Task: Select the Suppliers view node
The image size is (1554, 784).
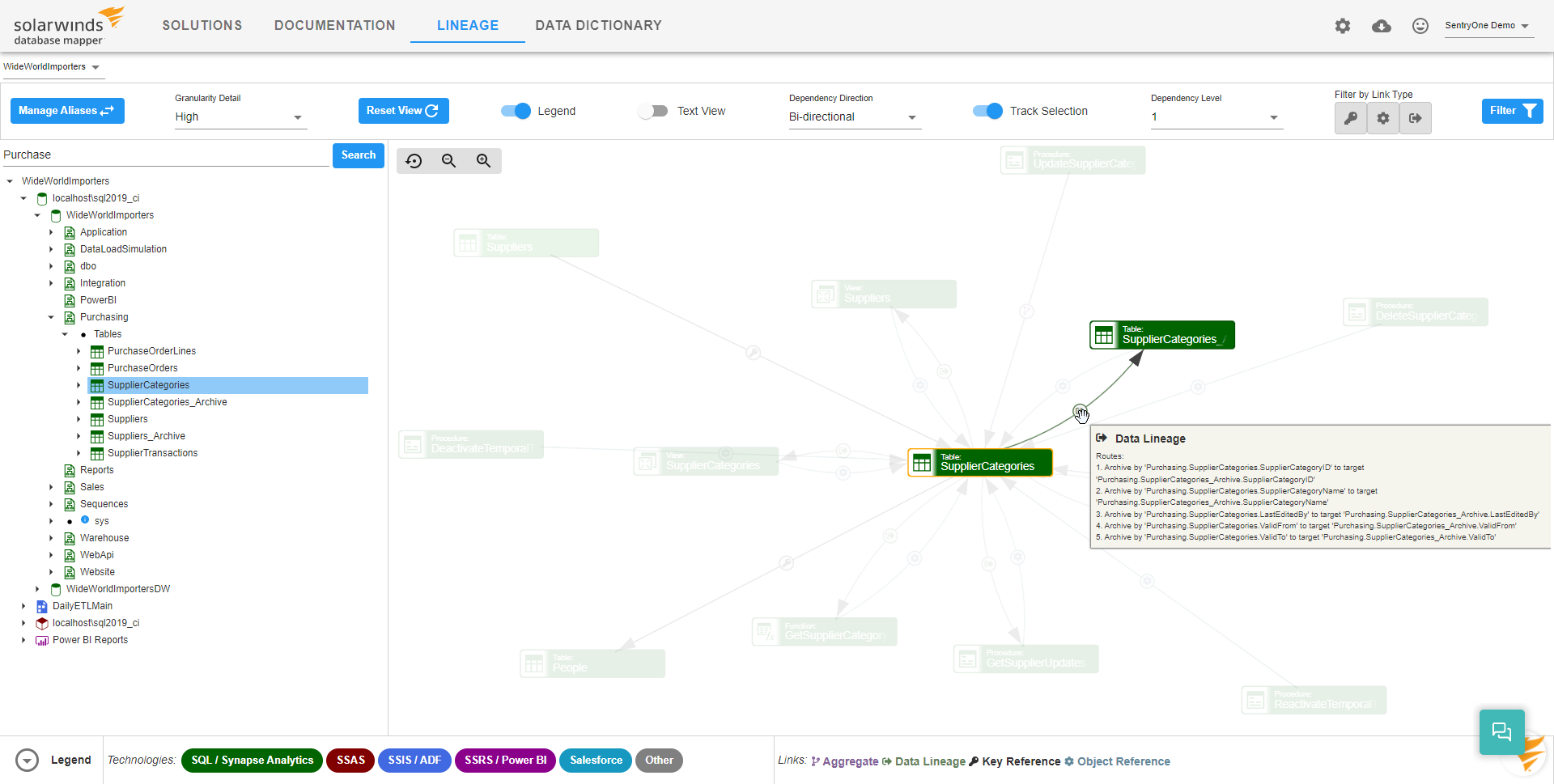Action: (884, 294)
